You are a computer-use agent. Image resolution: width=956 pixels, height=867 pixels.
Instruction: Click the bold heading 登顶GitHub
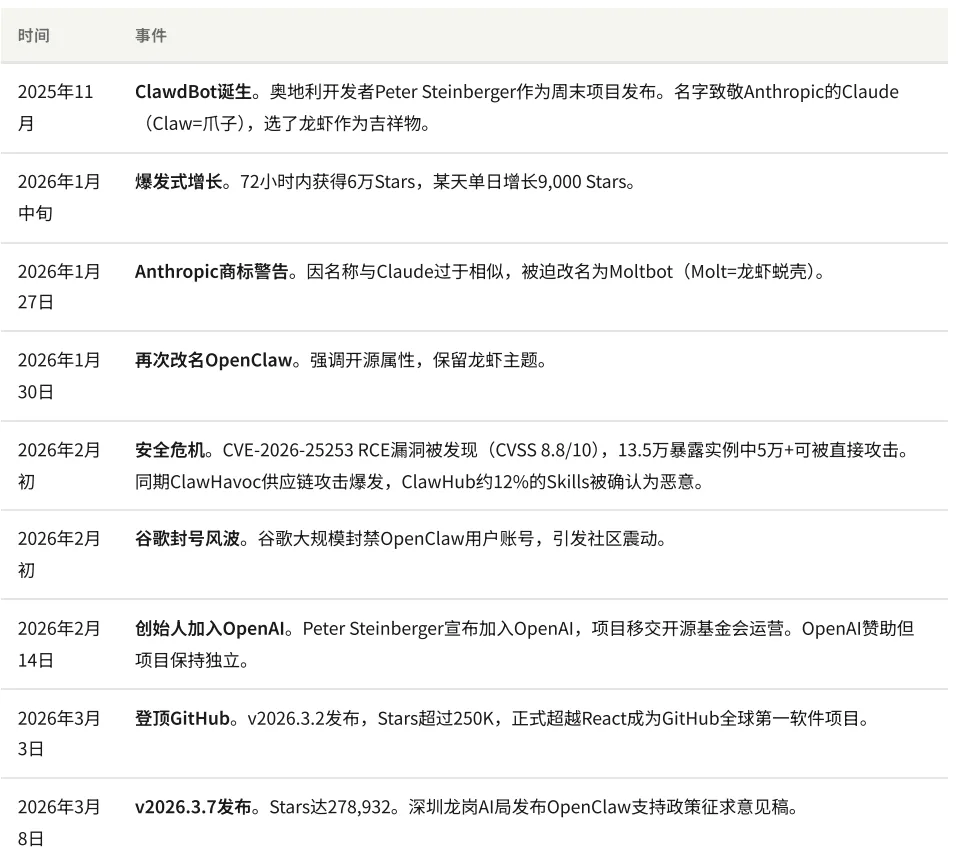[182, 718]
